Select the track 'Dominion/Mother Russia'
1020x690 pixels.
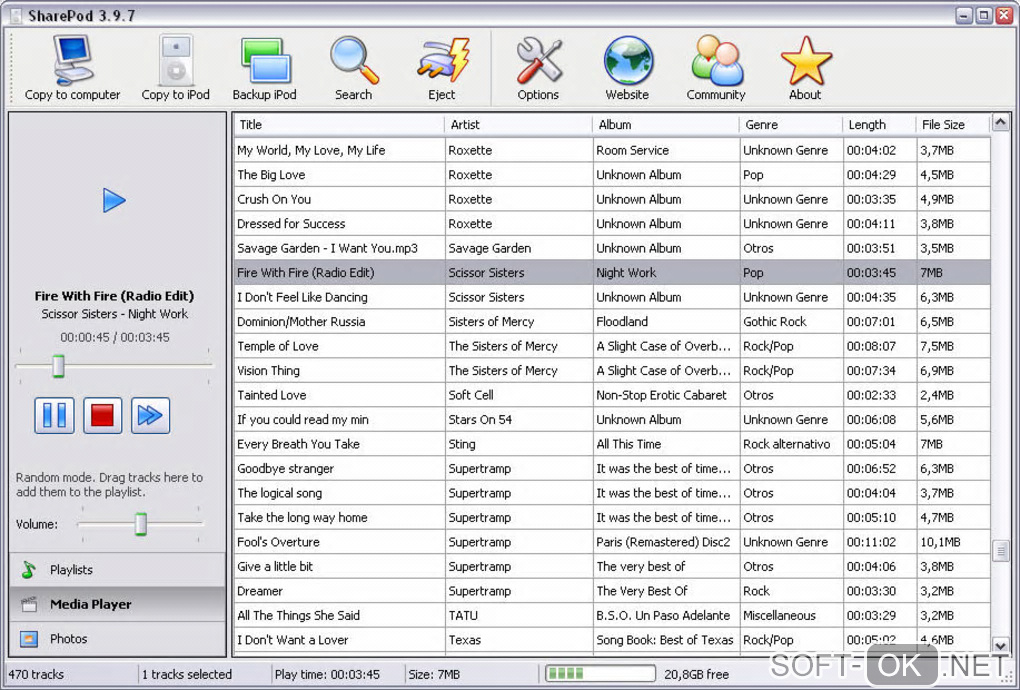[x=612, y=322]
